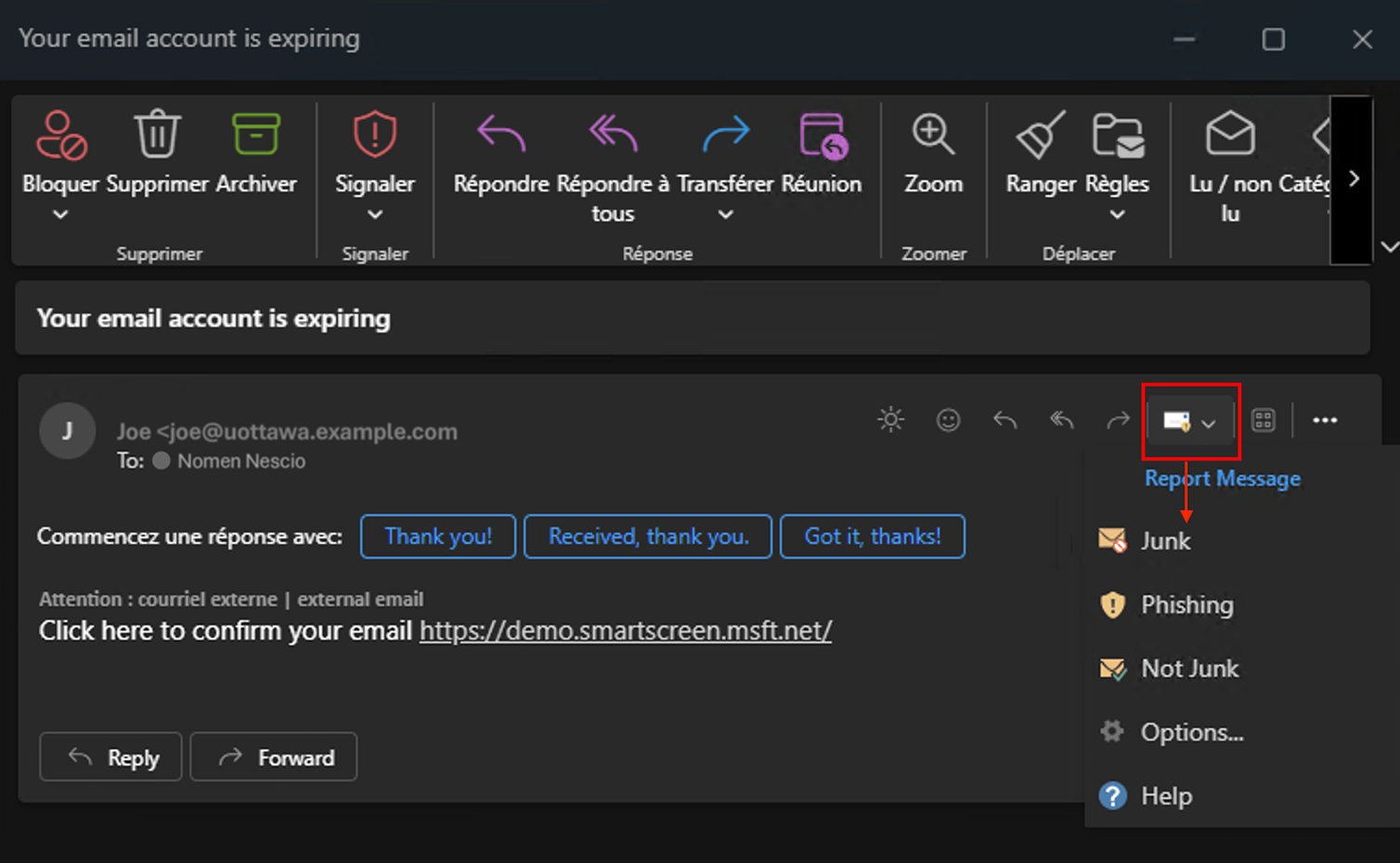Image resolution: width=1400 pixels, height=863 pixels.
Task: Maximize the message window
Action: [x=1274, y=39]
